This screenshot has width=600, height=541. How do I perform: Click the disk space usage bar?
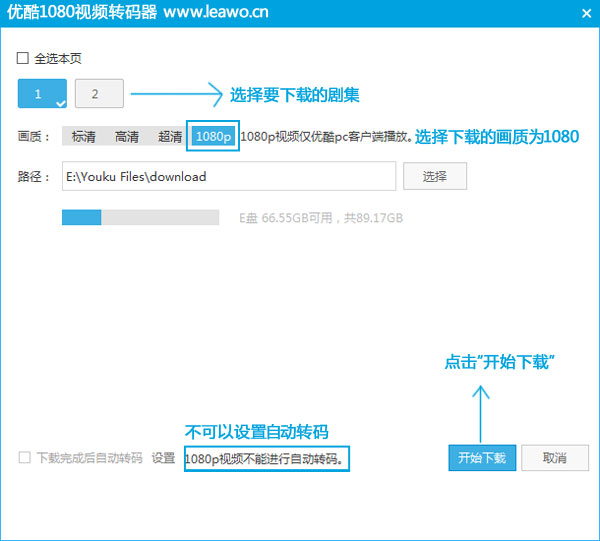(140, 217)
